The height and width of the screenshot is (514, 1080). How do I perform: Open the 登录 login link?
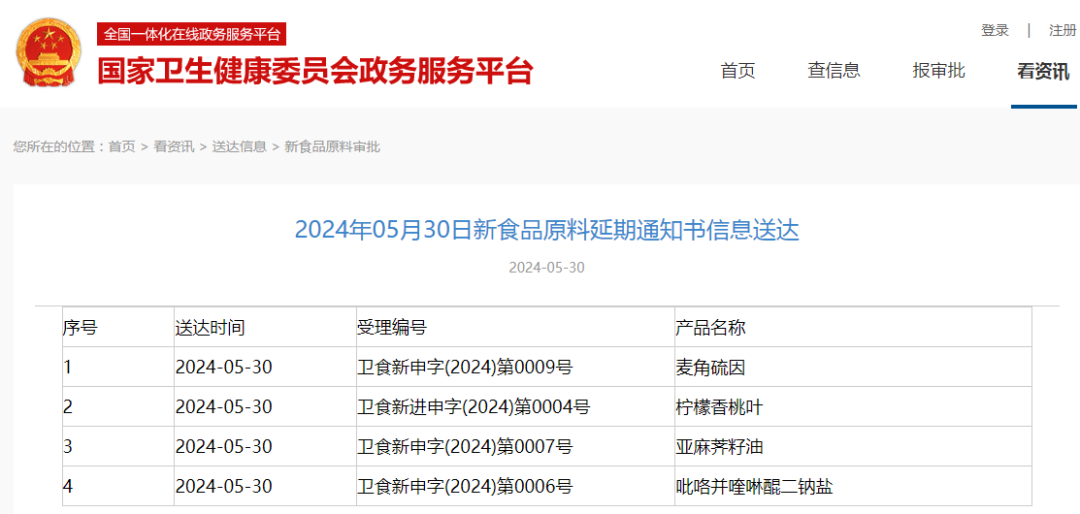pos(995,31)
